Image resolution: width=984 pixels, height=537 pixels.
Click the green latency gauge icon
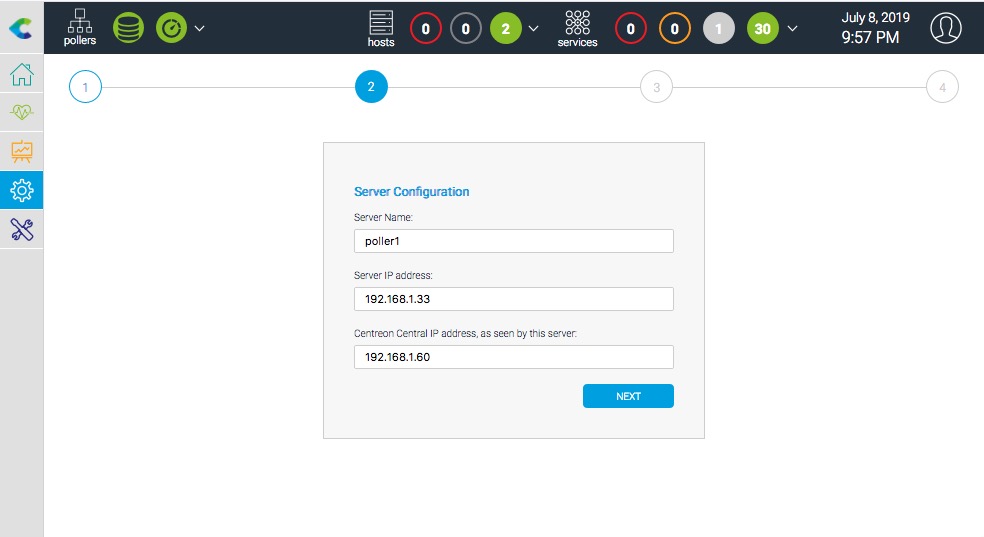[171, 28]
